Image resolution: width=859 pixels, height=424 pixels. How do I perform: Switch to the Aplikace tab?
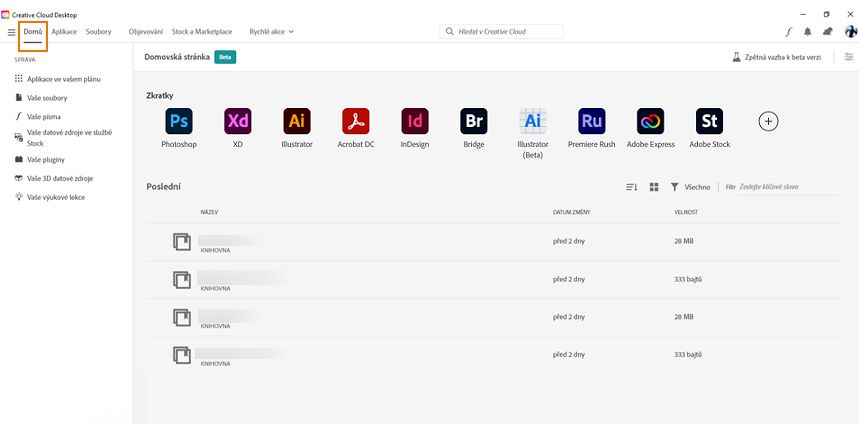click(x=64, y=32)
